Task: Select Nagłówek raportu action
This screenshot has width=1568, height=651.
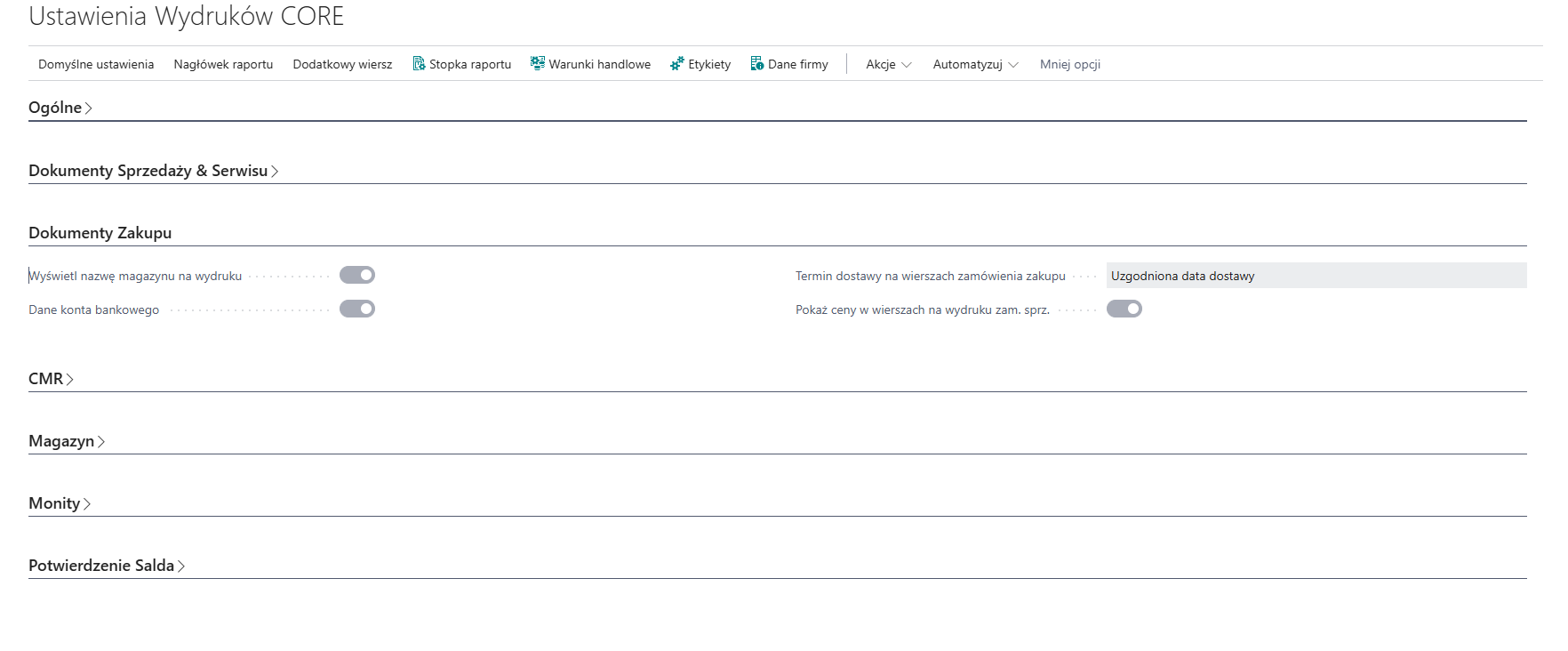Action: (x=223, y=65)
